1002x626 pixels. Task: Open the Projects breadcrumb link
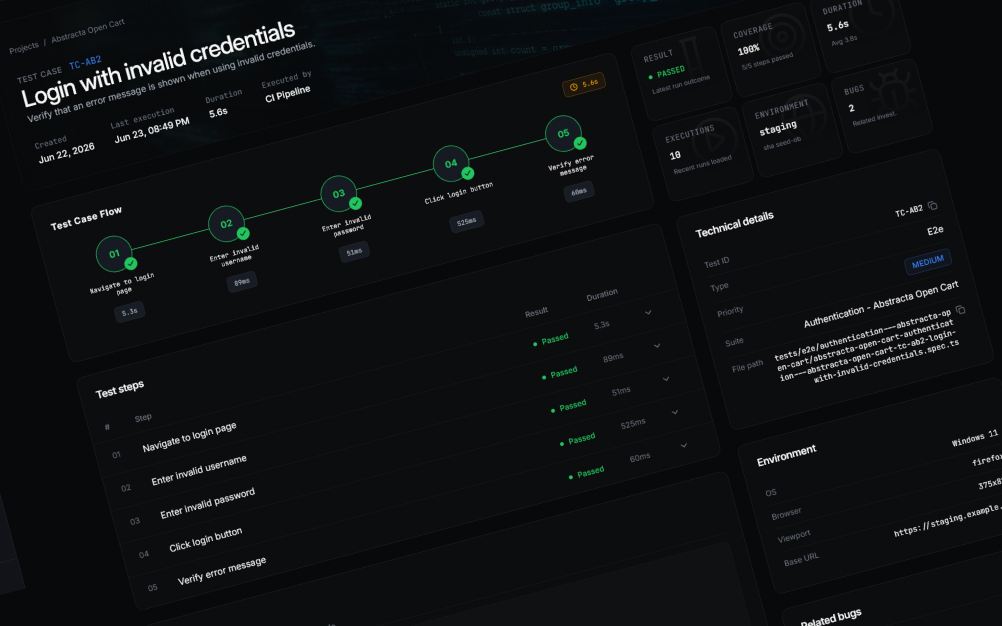pos(24,48)
